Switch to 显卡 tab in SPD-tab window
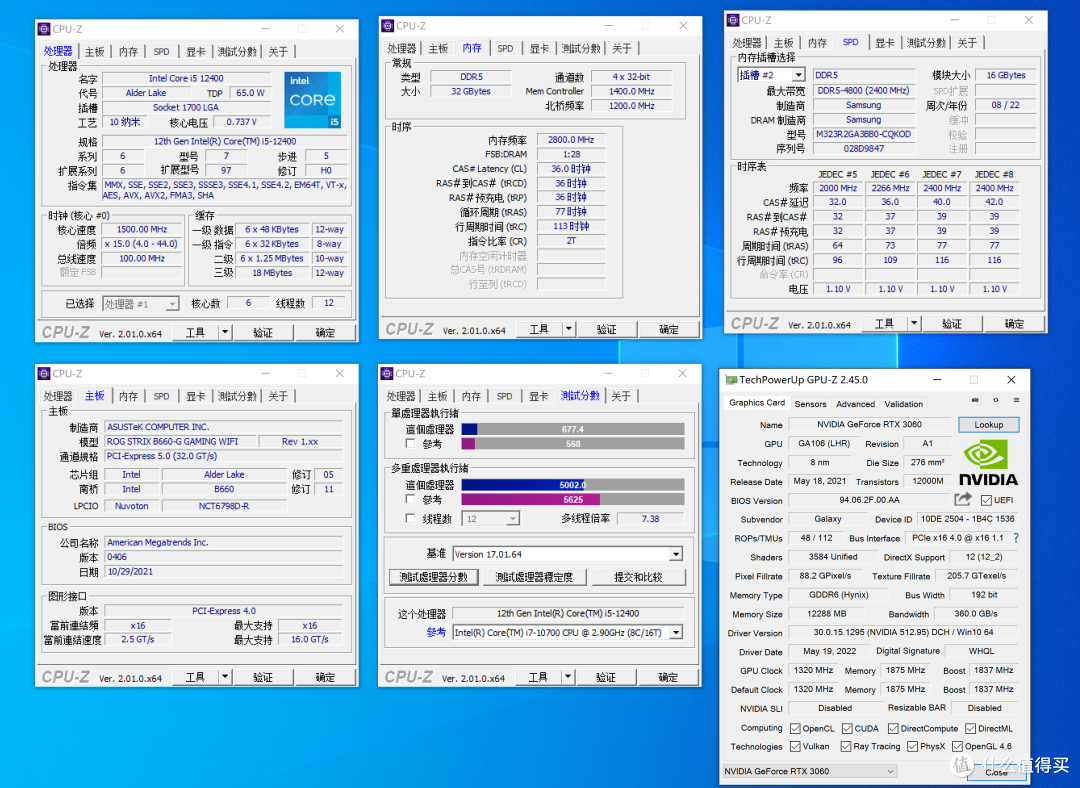Viewport: 1080px width, 788px height. pyautogui.click(x=885, y=43)
